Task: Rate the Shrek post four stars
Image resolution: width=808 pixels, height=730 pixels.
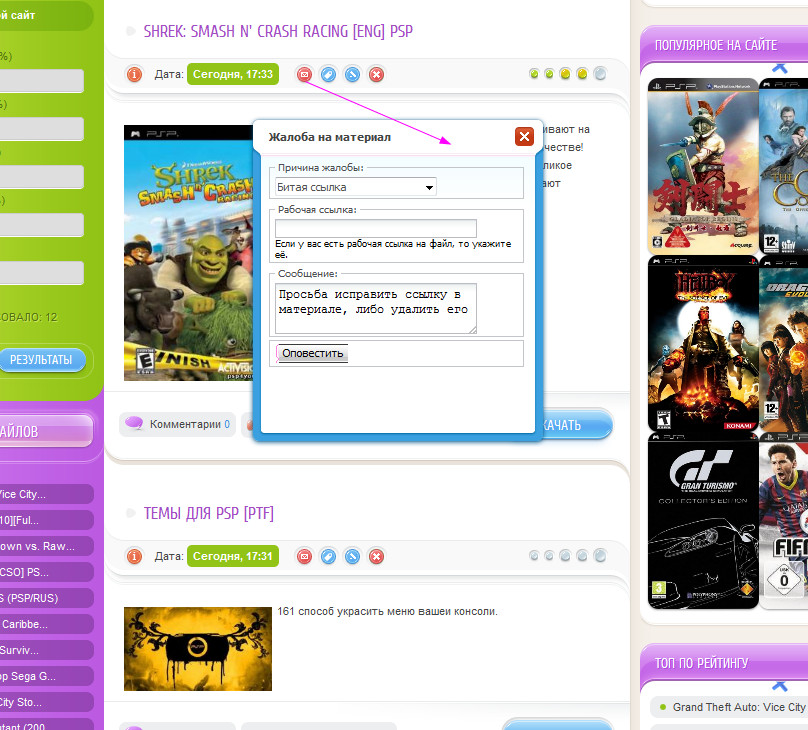Action: pyautogui.click(x=582, y=74)
